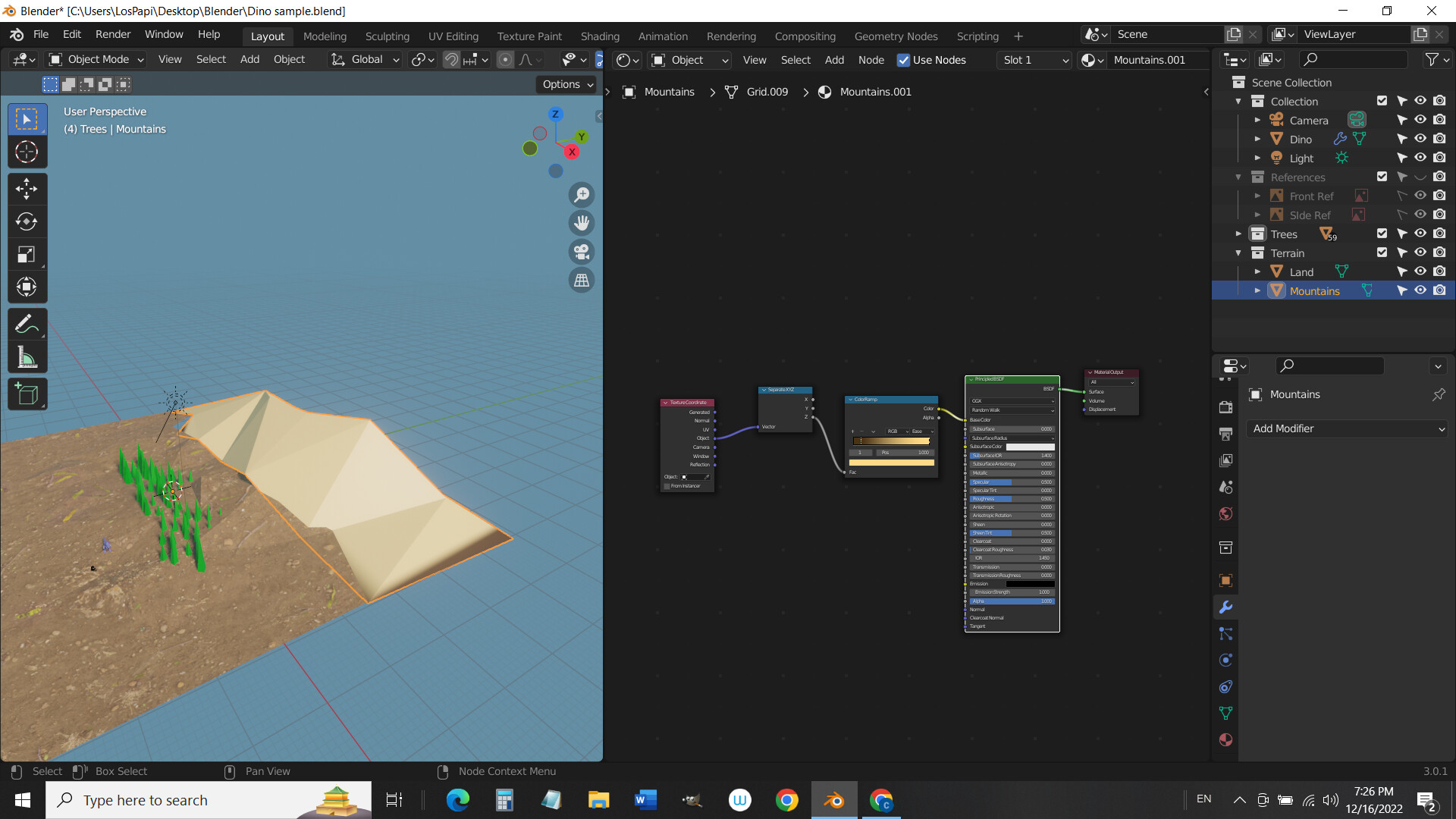
Task: Open the Slot 1 dropdown
Action: pyautogui.click(x=1035, y=60)
